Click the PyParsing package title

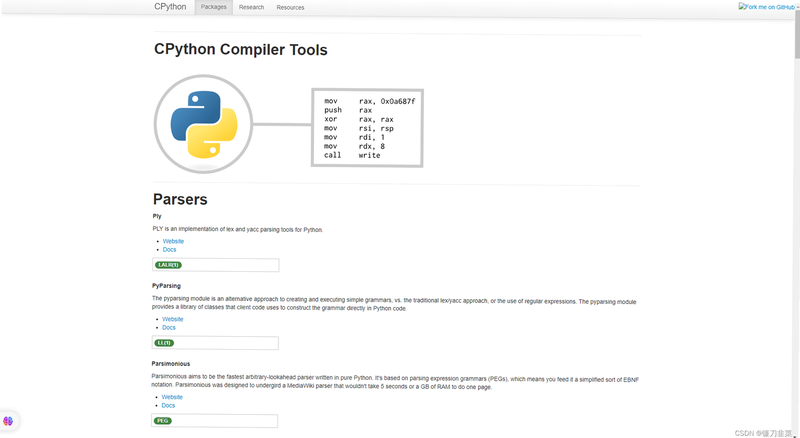point(166,286)
